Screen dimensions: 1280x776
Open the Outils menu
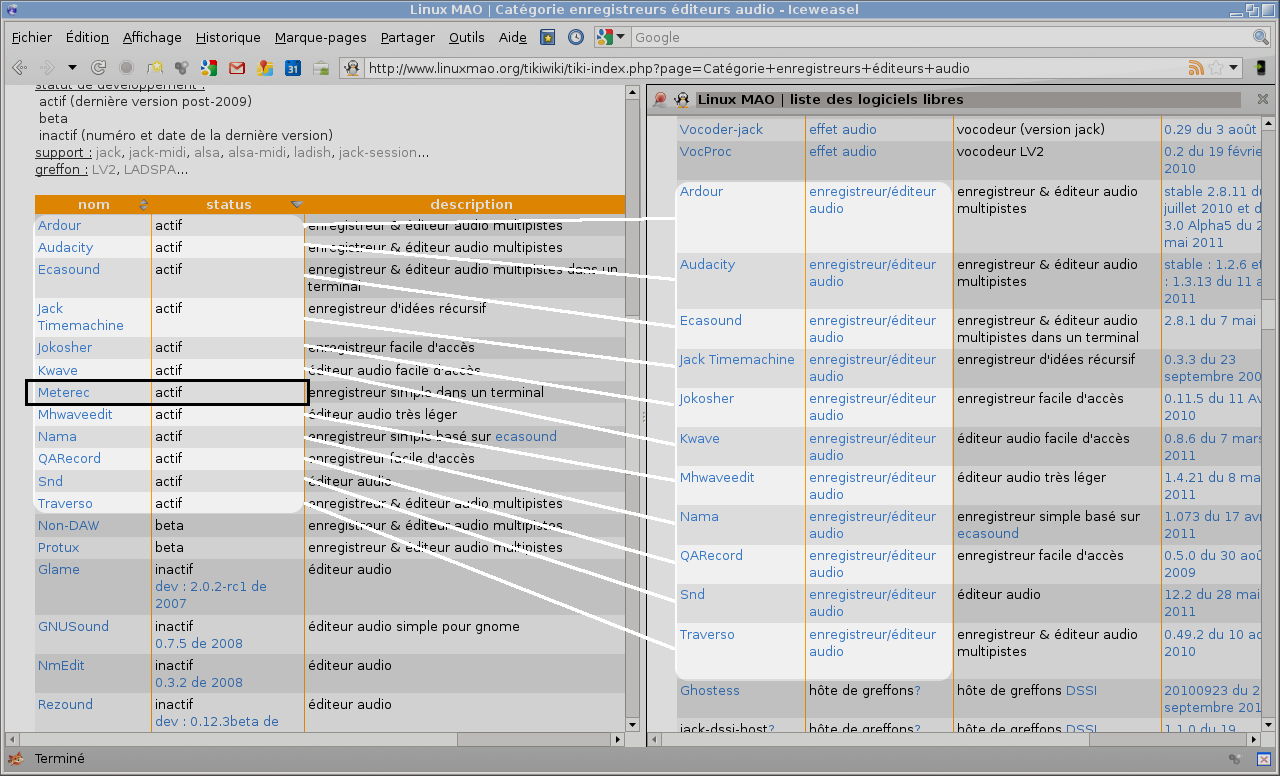pyautogui.click(x=466, y=37)
